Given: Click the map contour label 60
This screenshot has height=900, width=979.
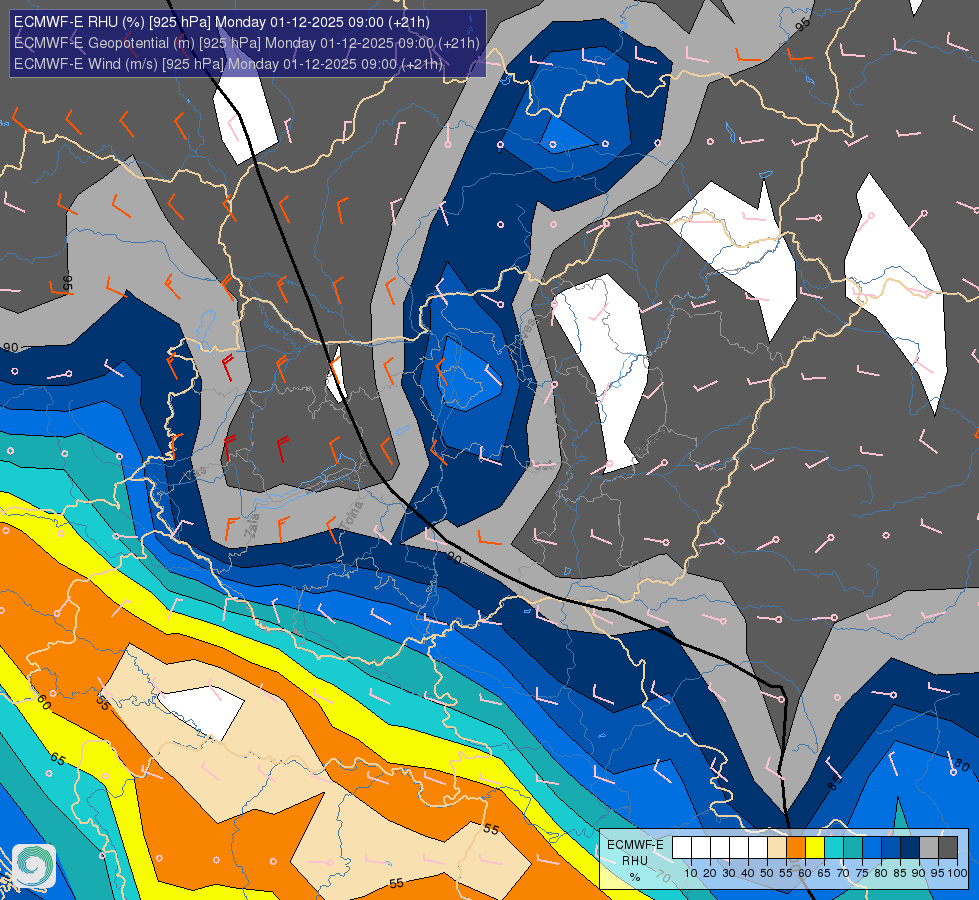Looking at the screenshot, I should (44, 702).
